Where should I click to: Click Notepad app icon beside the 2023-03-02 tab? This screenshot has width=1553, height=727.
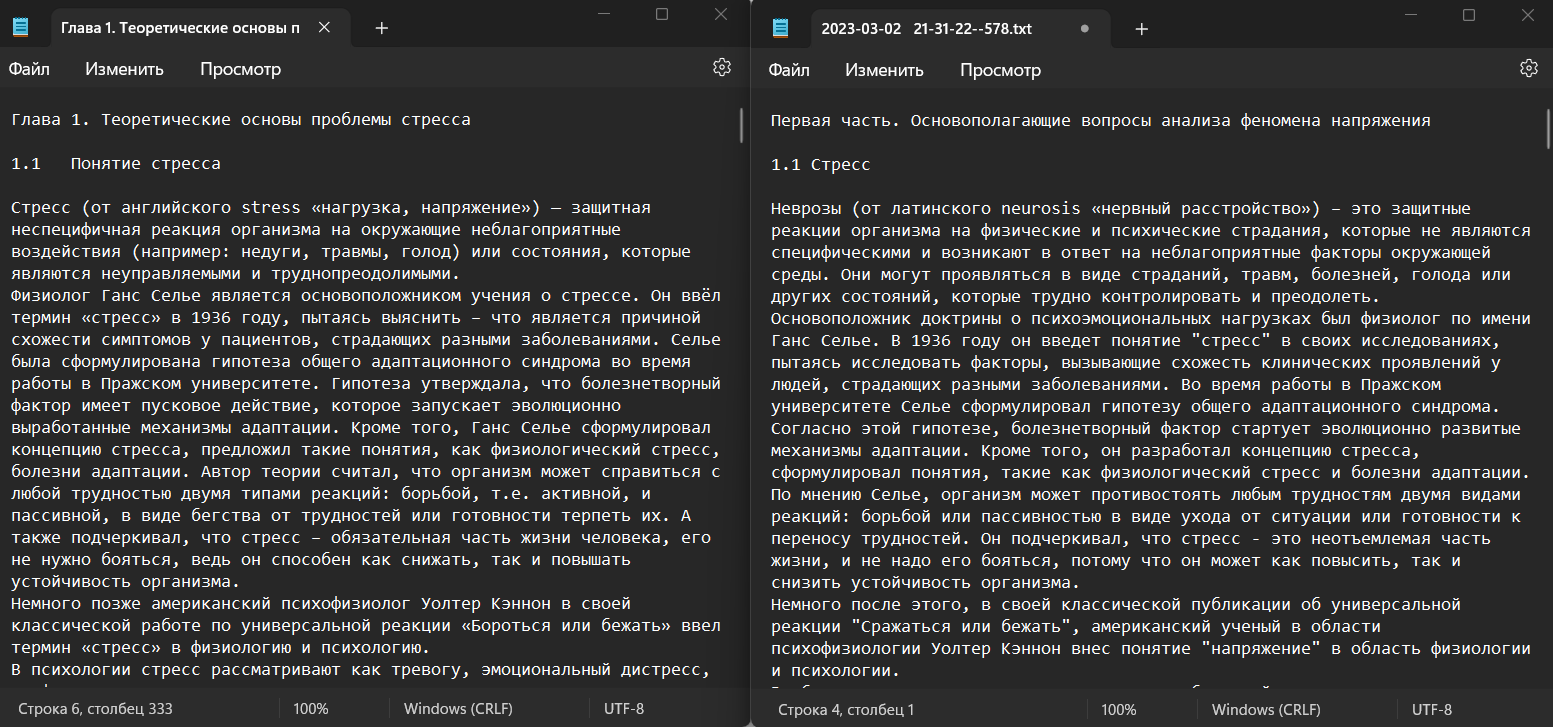coord(781,28)
